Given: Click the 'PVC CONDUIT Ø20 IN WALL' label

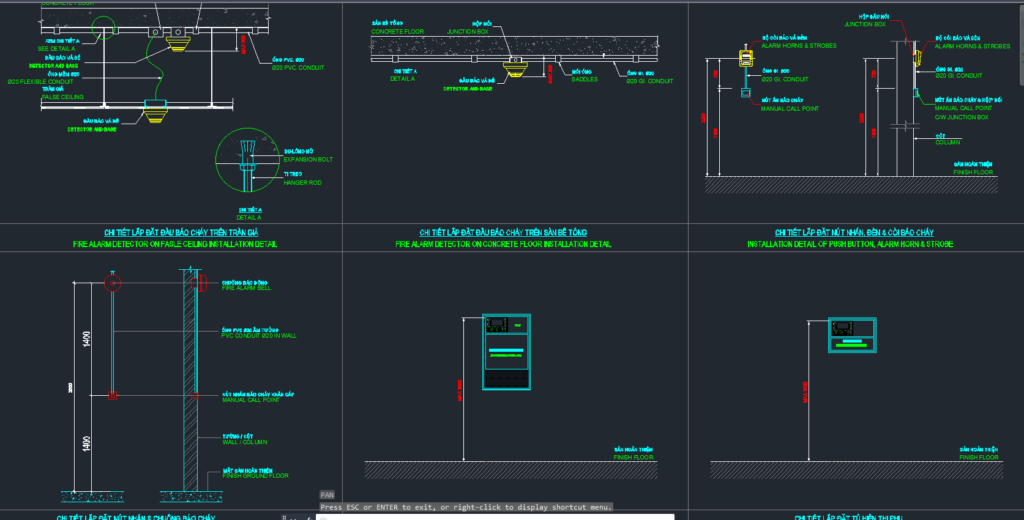Looking at the screenshot, I should [x=258, y=336].
